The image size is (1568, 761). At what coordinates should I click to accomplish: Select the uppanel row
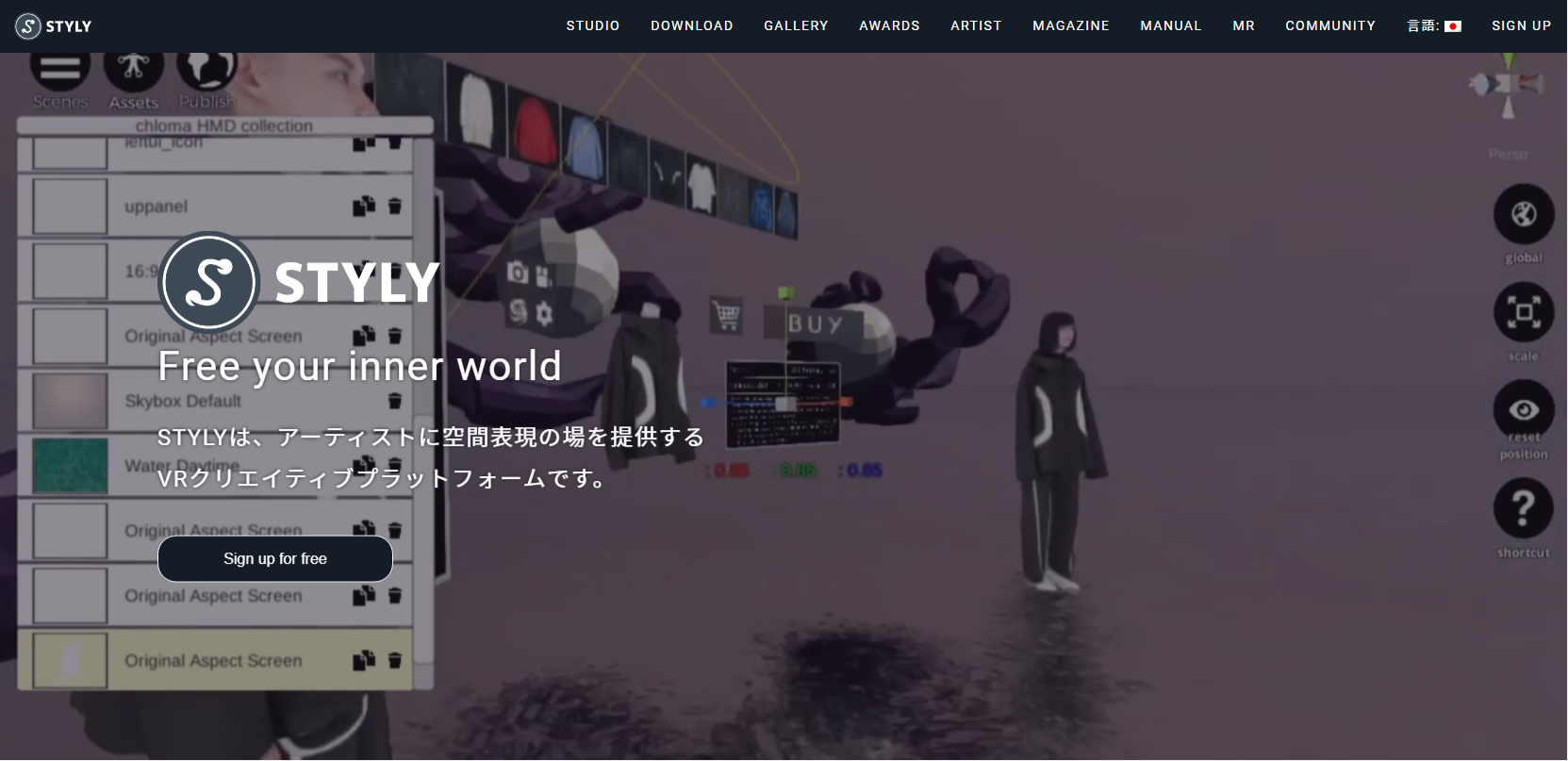(x=215, y=207)
